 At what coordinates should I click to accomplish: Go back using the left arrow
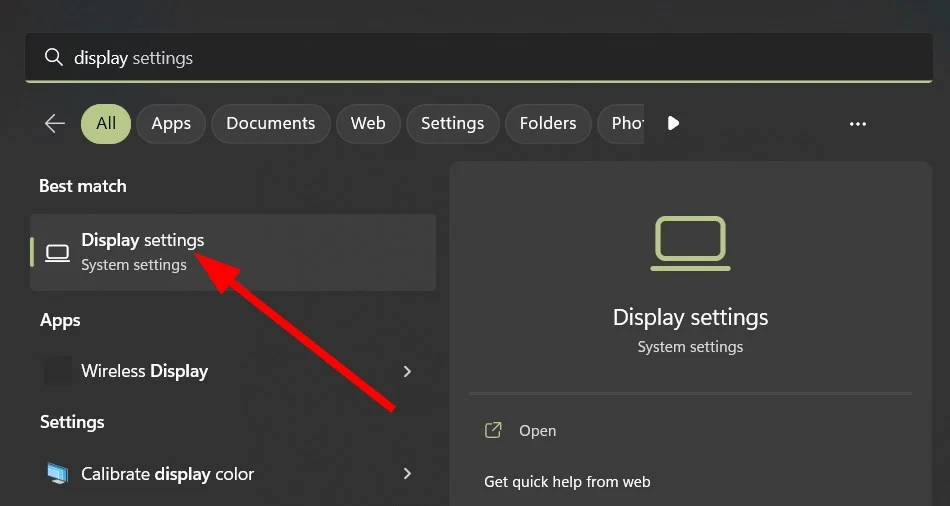55,123
